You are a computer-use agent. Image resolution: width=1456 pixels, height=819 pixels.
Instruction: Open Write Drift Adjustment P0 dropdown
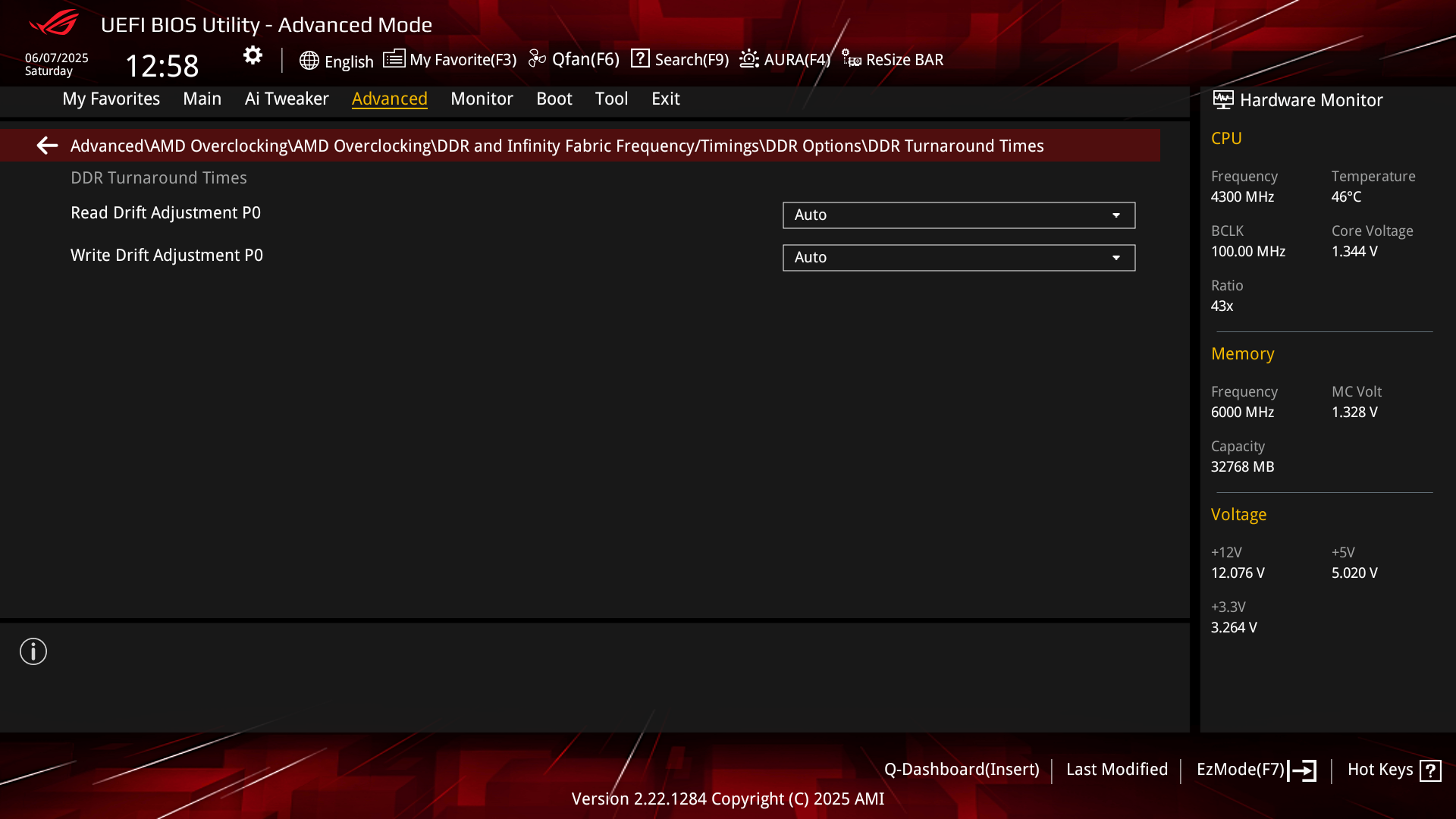[x=959, y=258]
